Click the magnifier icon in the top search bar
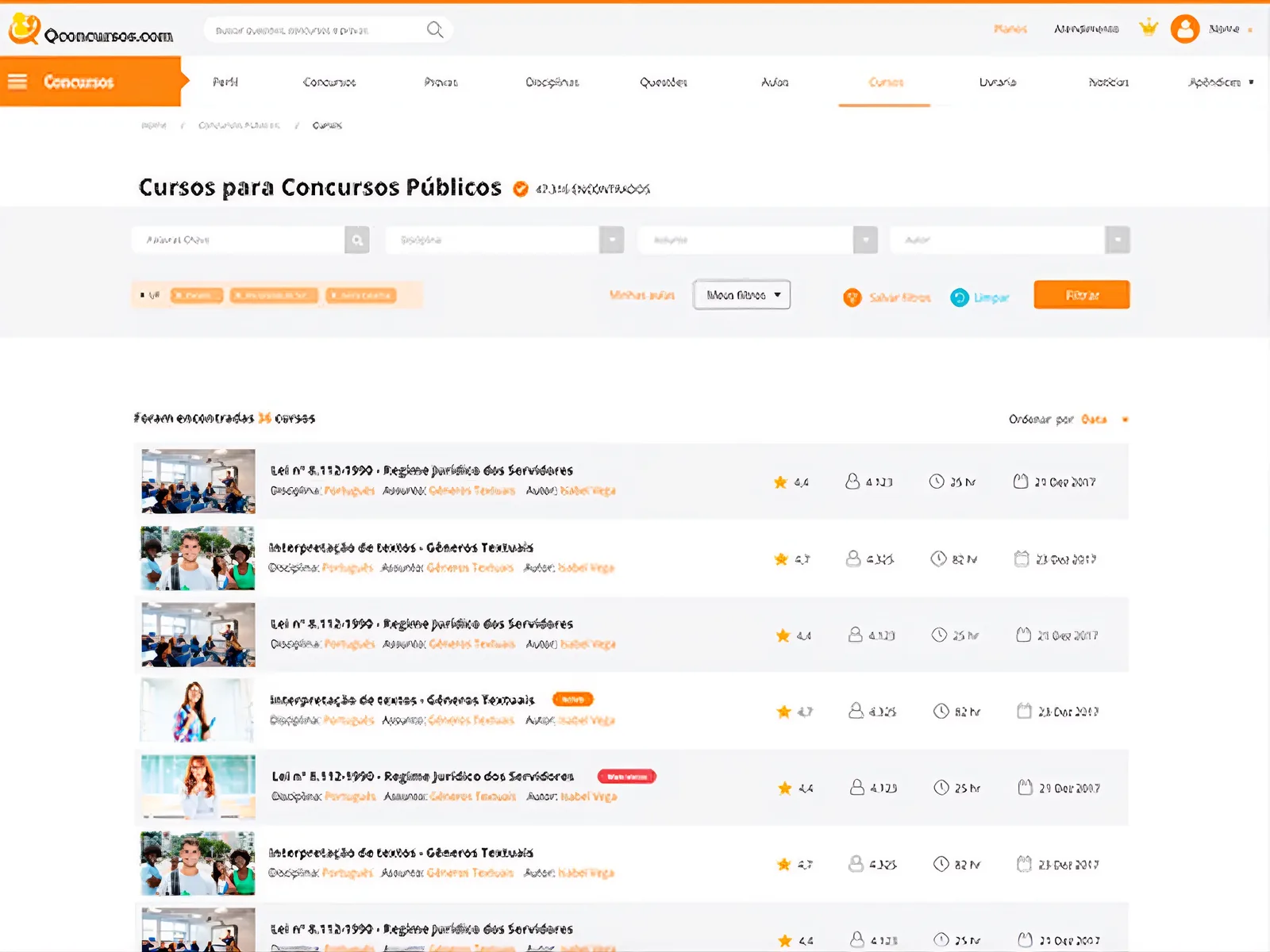 point(435,29)
